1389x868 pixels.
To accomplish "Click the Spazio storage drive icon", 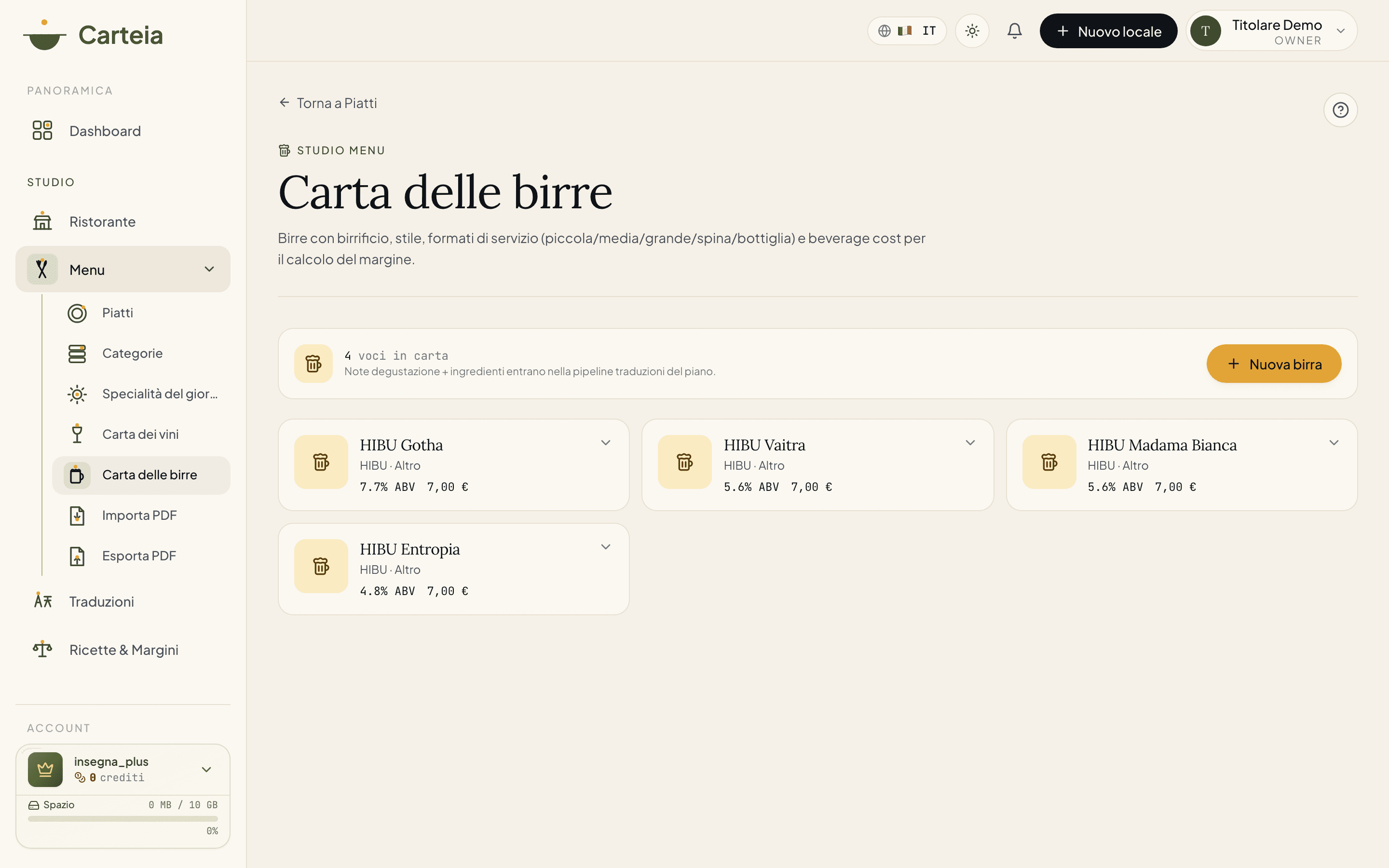I will tap(34, 805).
